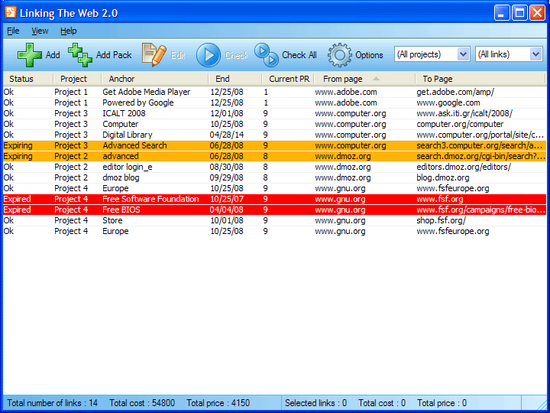This screenshot has width=550, height=413.
Task: Click the window resize grip corner
Action: click(541, 404)
